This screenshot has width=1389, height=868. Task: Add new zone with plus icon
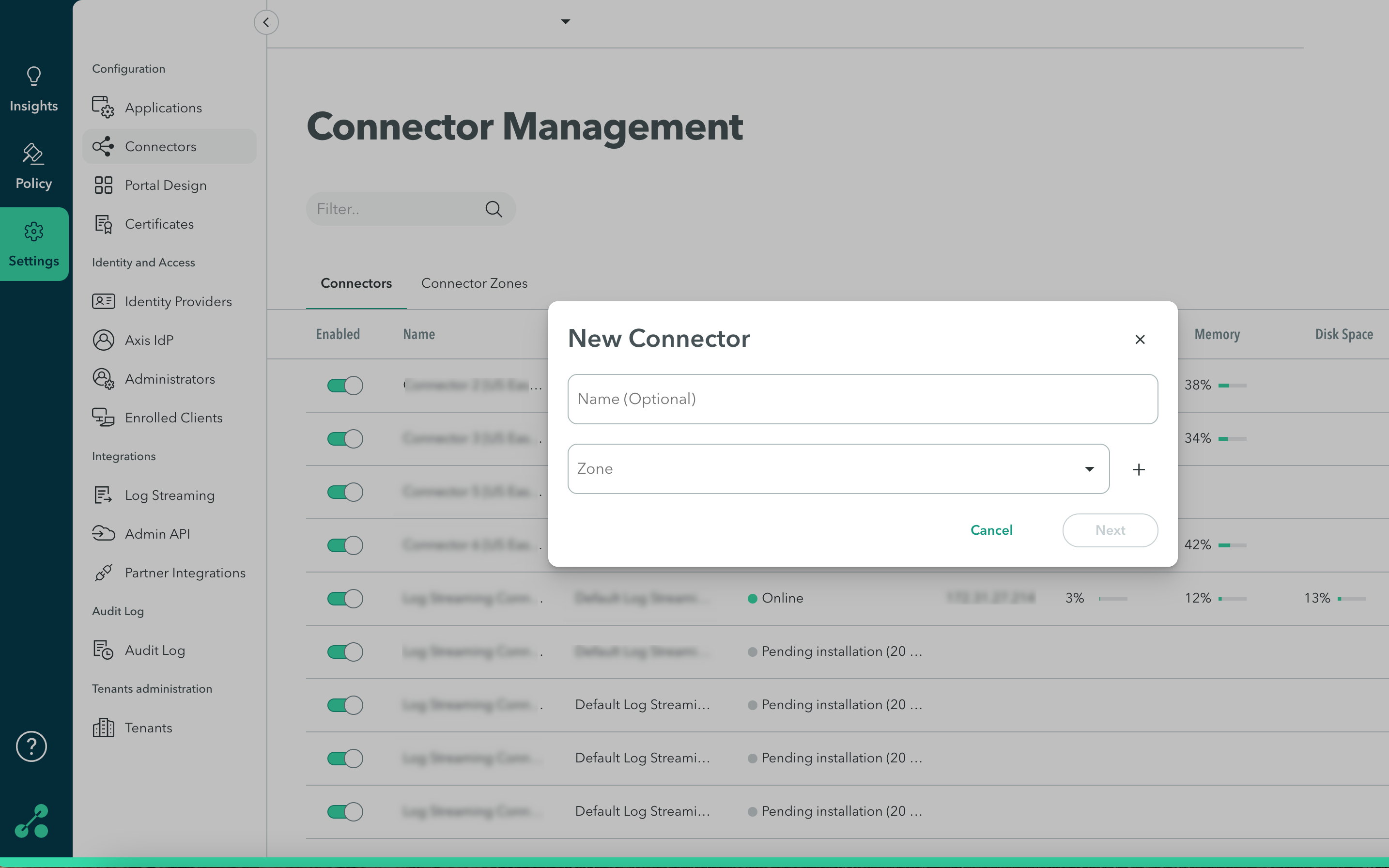(1139, 469)
